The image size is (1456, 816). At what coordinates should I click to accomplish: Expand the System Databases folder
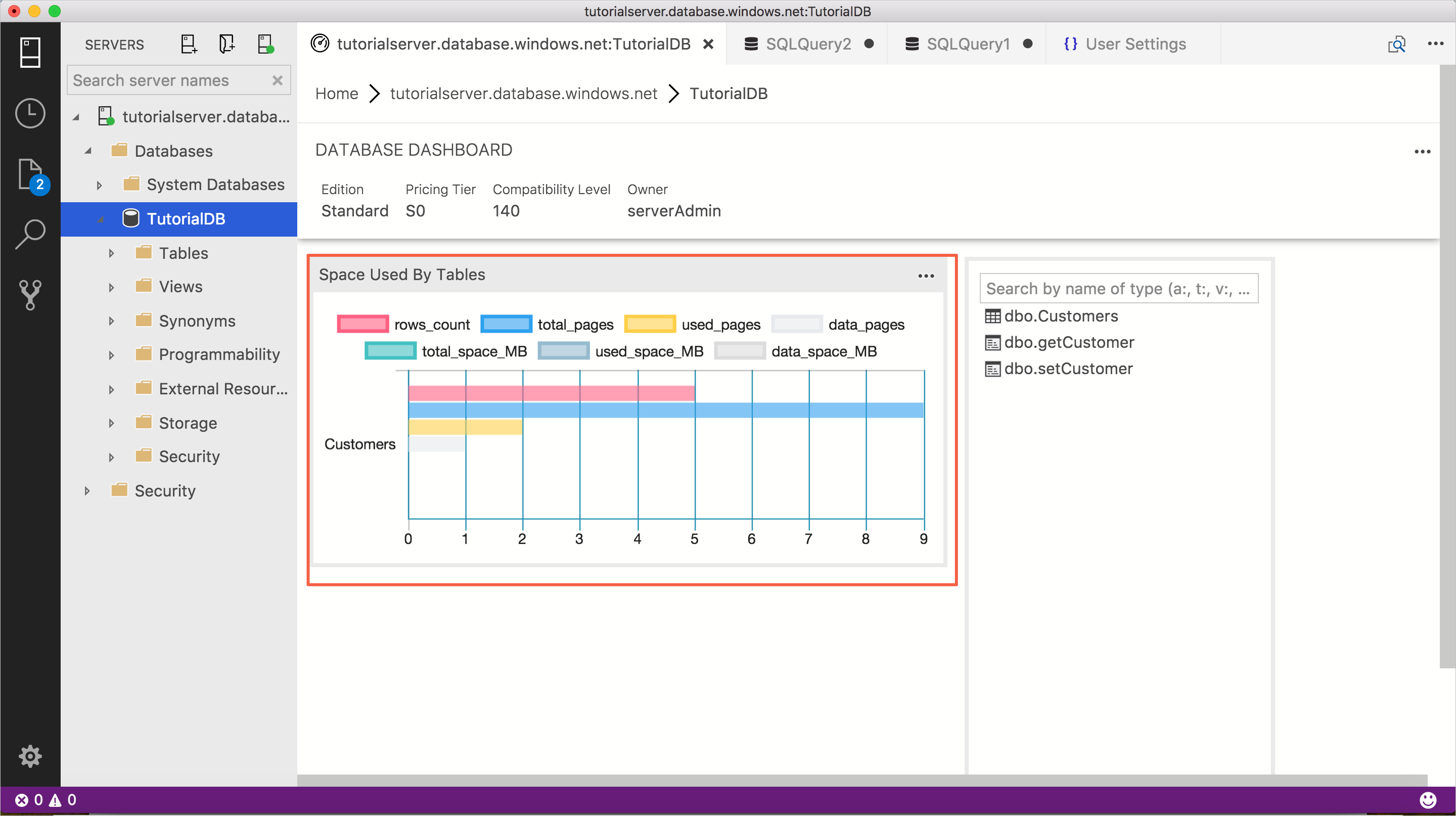[x=100, y=186]
